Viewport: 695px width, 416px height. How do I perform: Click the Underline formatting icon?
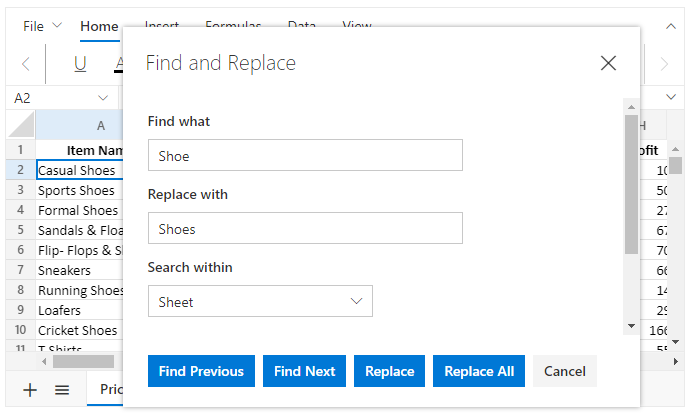pos(80,64)
